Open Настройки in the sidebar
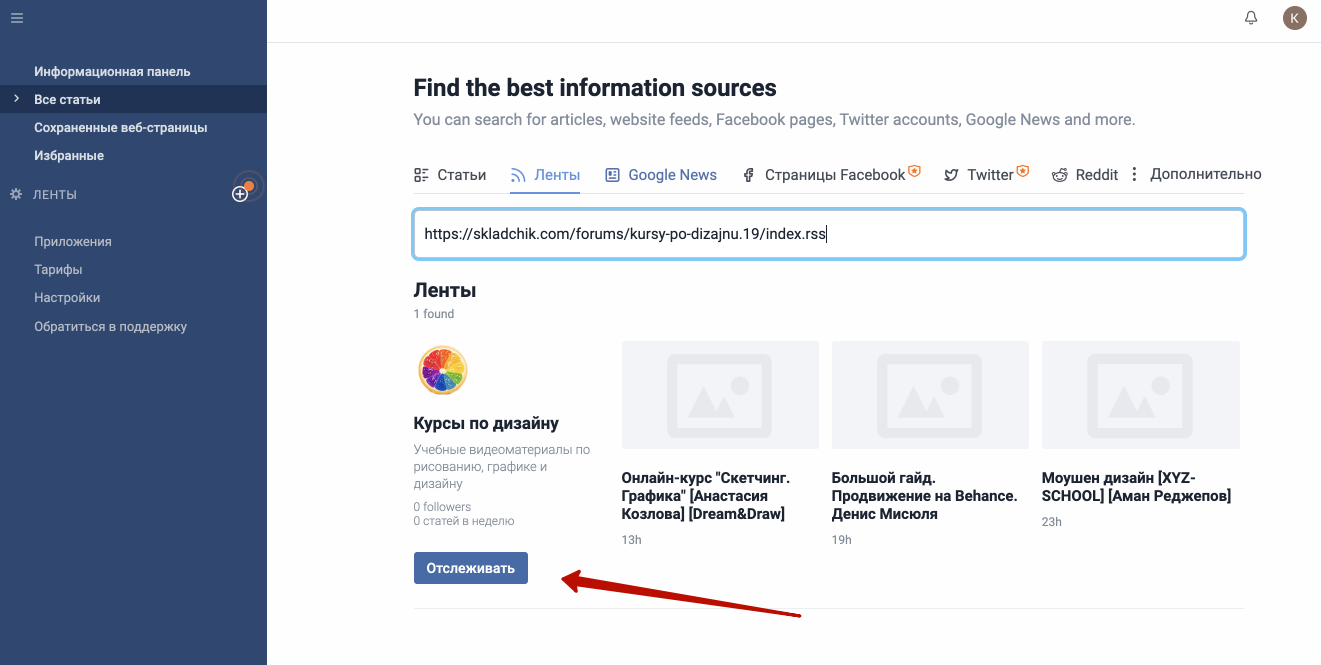This screenshot has height=665, width=1321. [67, 298]
